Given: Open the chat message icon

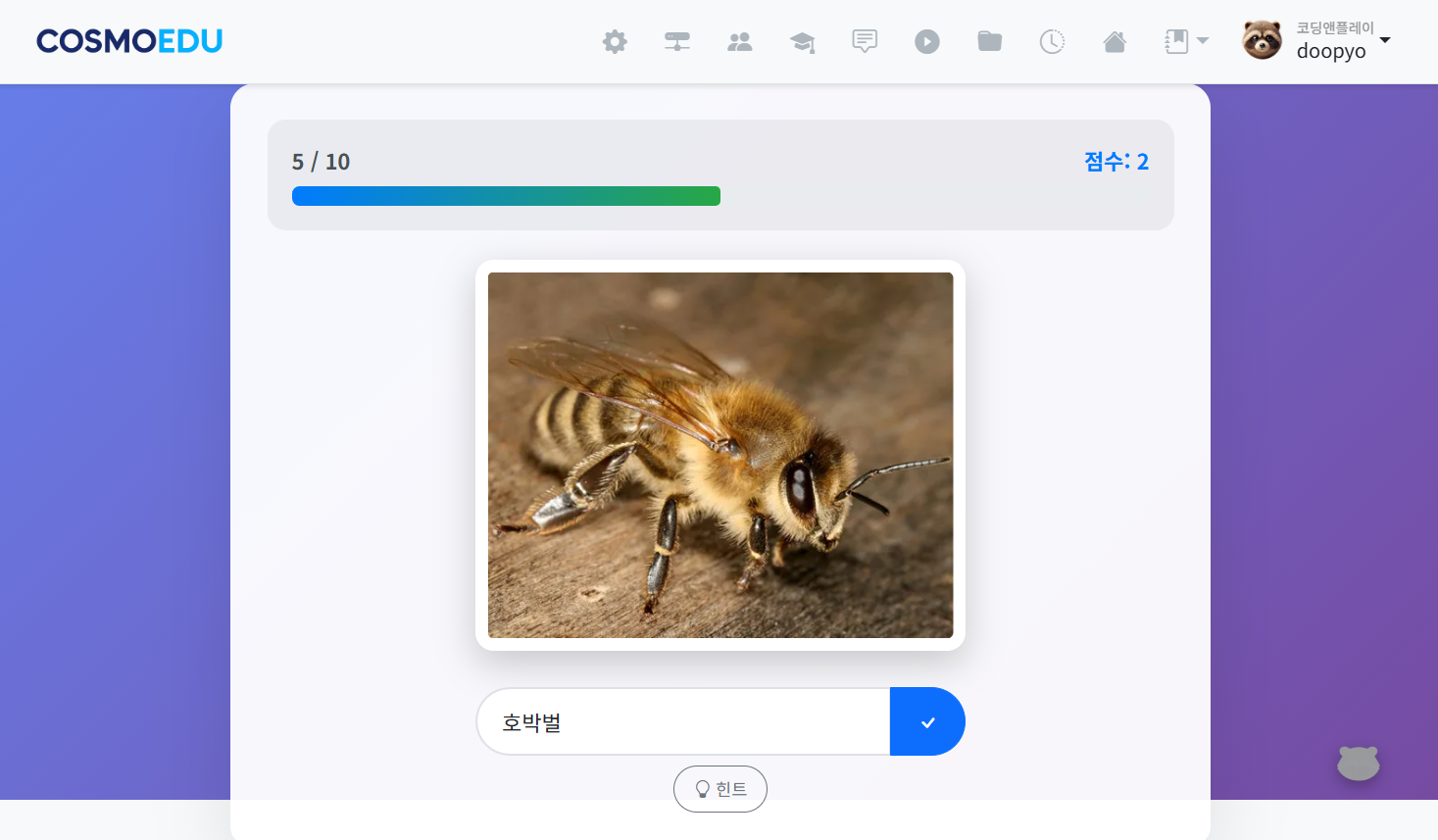Looking at the screenshot, I should point(865,41).
